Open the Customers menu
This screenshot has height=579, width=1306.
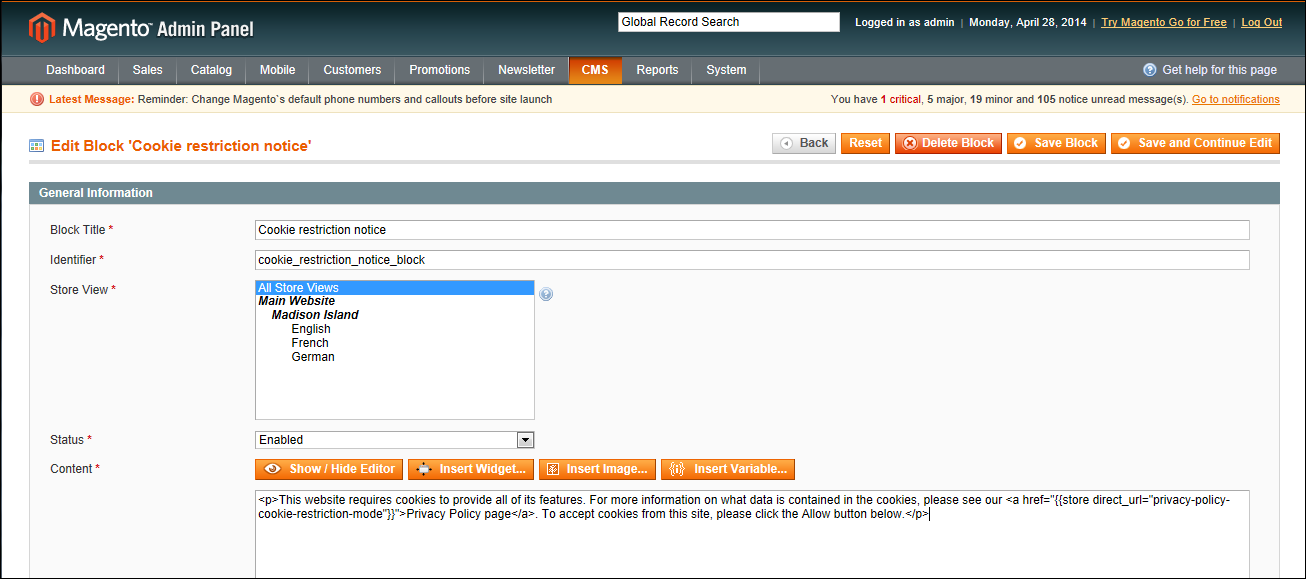[x=352, y=70]
